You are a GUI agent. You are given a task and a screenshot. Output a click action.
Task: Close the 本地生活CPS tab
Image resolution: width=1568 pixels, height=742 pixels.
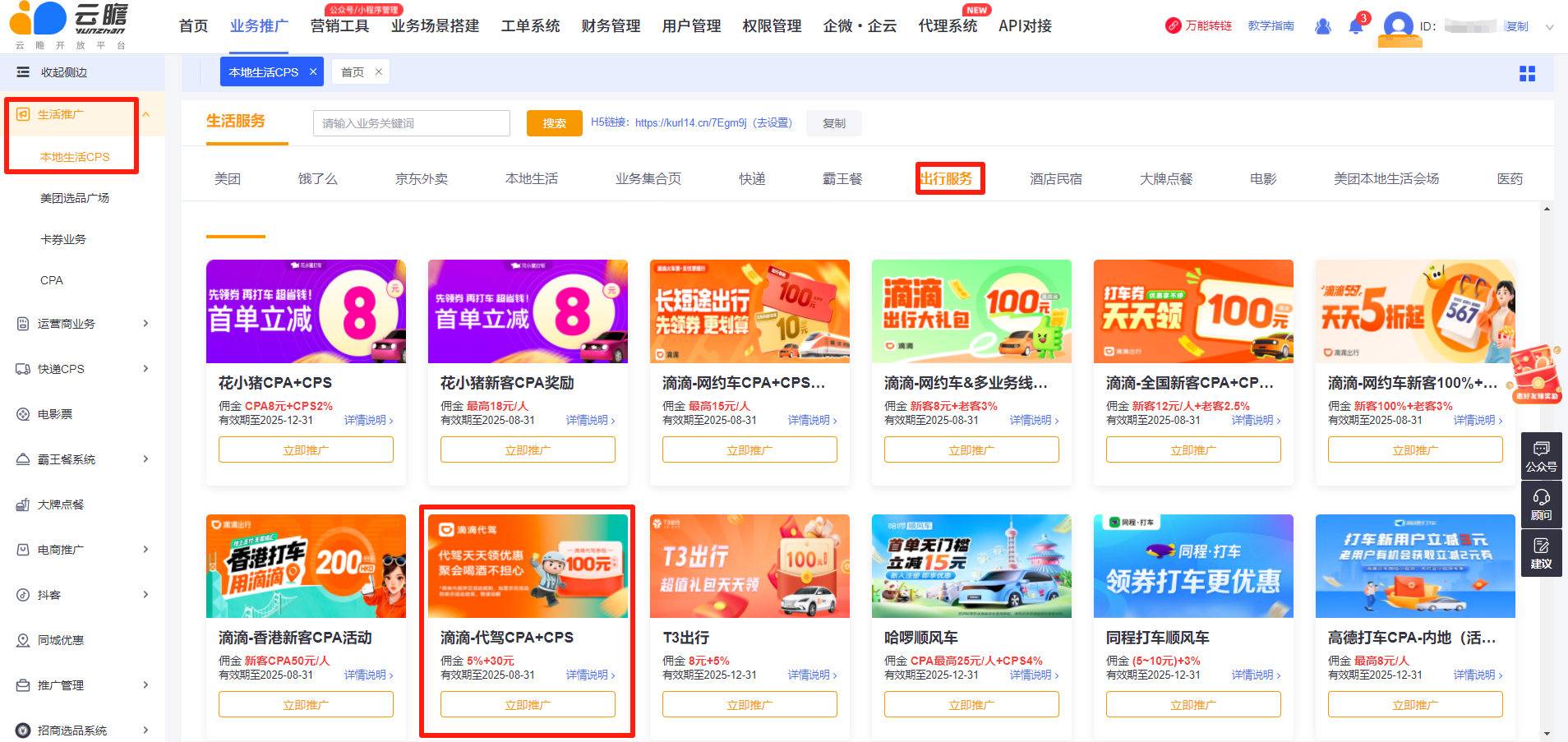(x=313, y=72)
